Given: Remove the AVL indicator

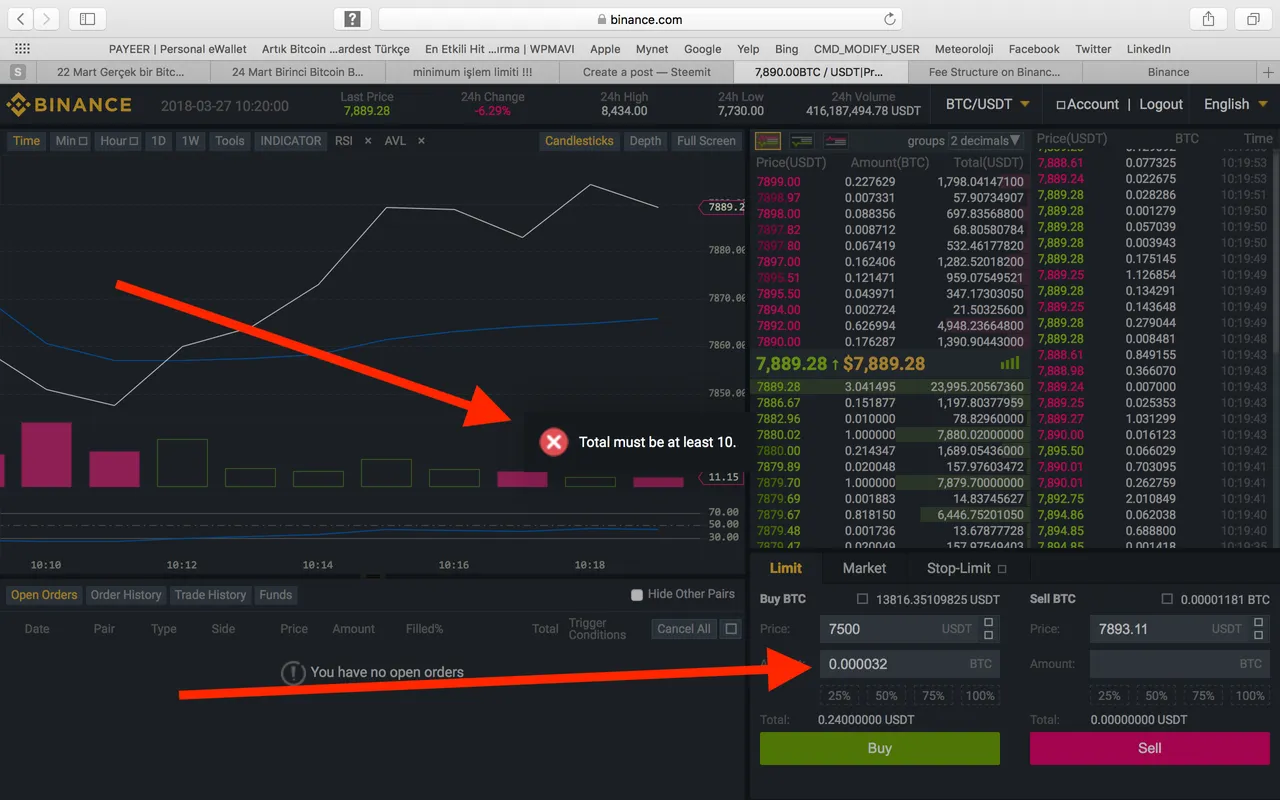Looking at the screenshot, I should (421, 141).
